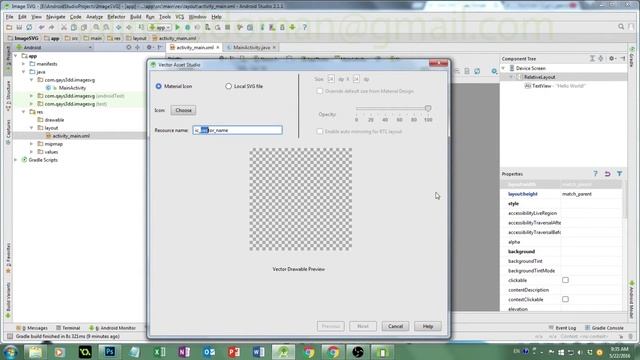Click Properties panel filter funnel icon
Image resolution: width=640 pixels, height=360 pixels.
(620, 174)
